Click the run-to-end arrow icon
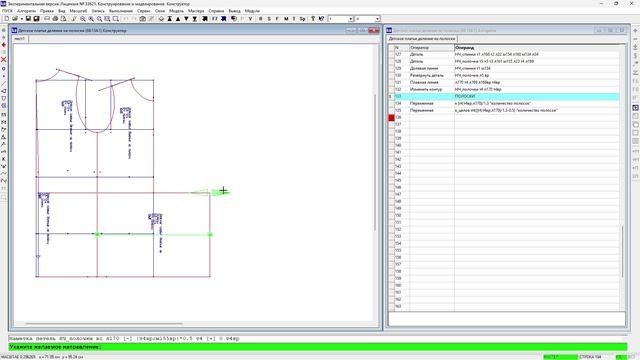640x360 pixels. pos(195,18)
